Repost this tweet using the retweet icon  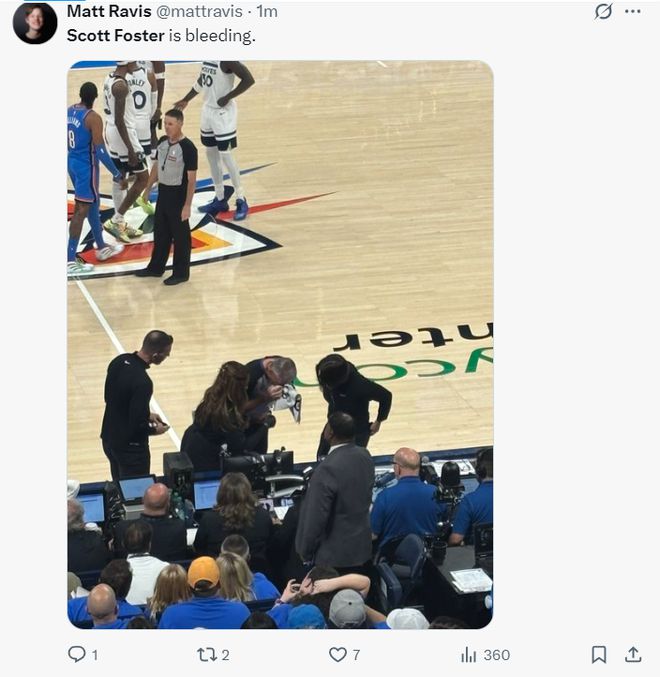[x=206, y=654]
